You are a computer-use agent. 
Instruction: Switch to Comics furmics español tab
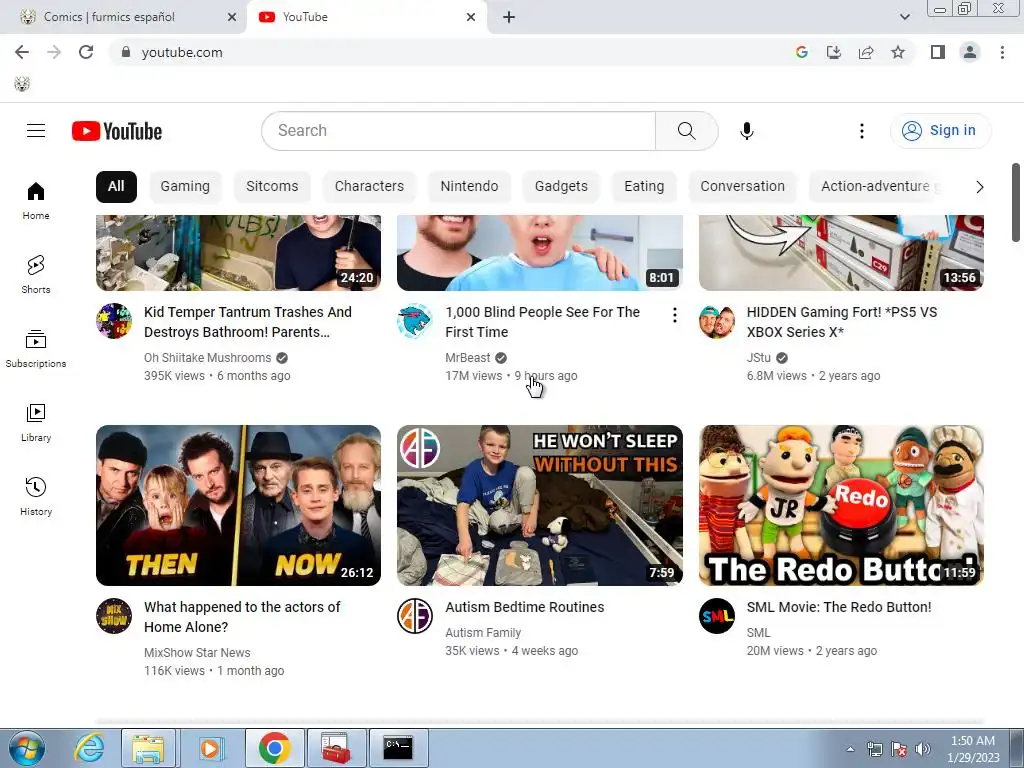[123, 17]
